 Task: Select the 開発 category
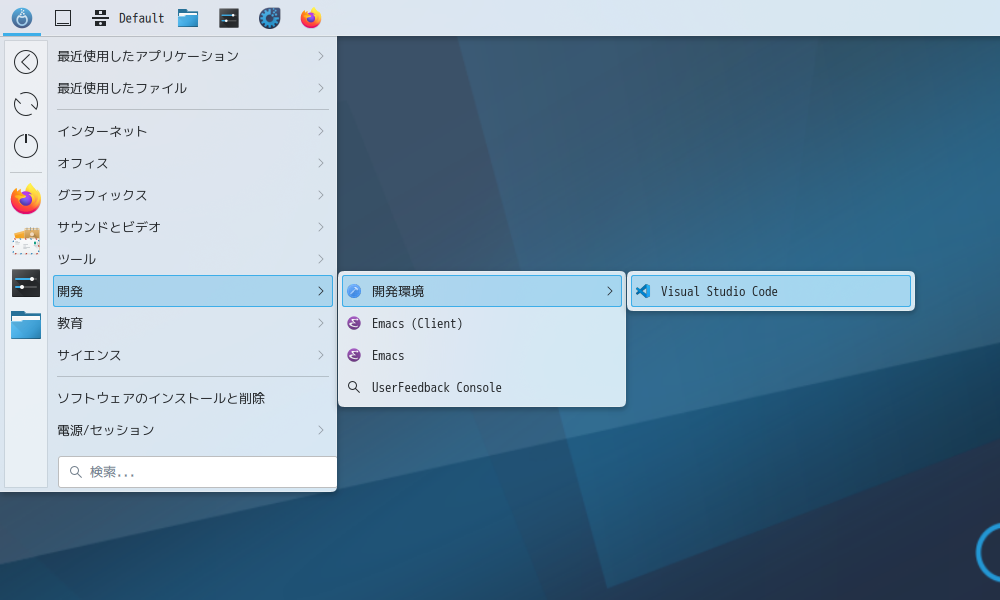click(192, 291)
